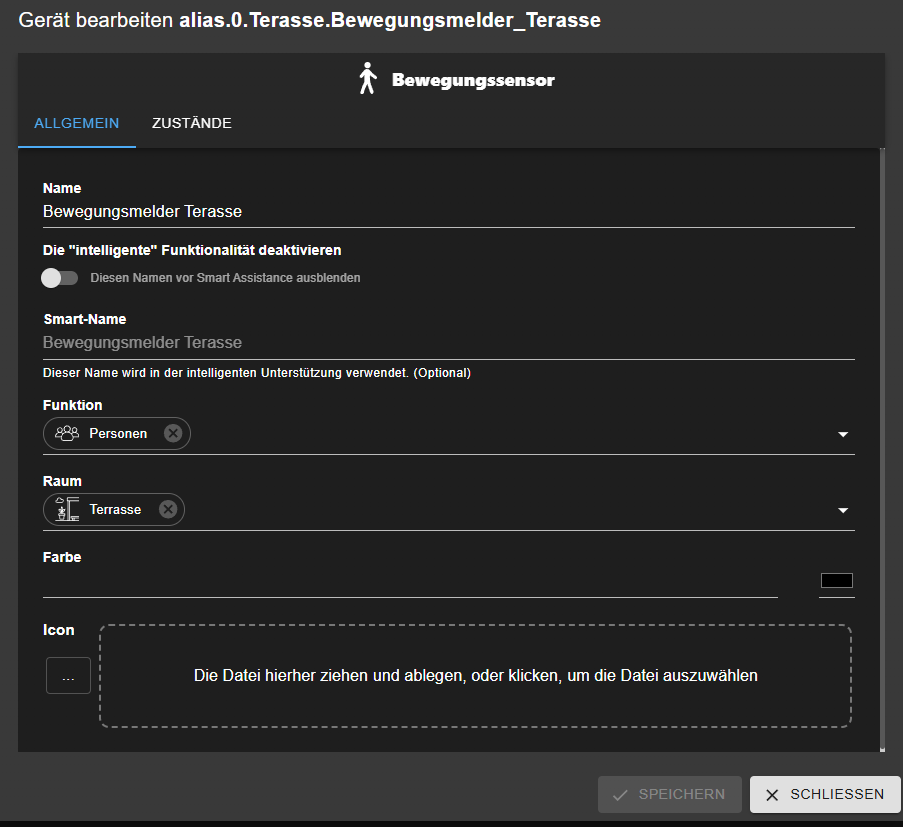
Task: Click the Schliessen button
Action: [x=825, y=794]
